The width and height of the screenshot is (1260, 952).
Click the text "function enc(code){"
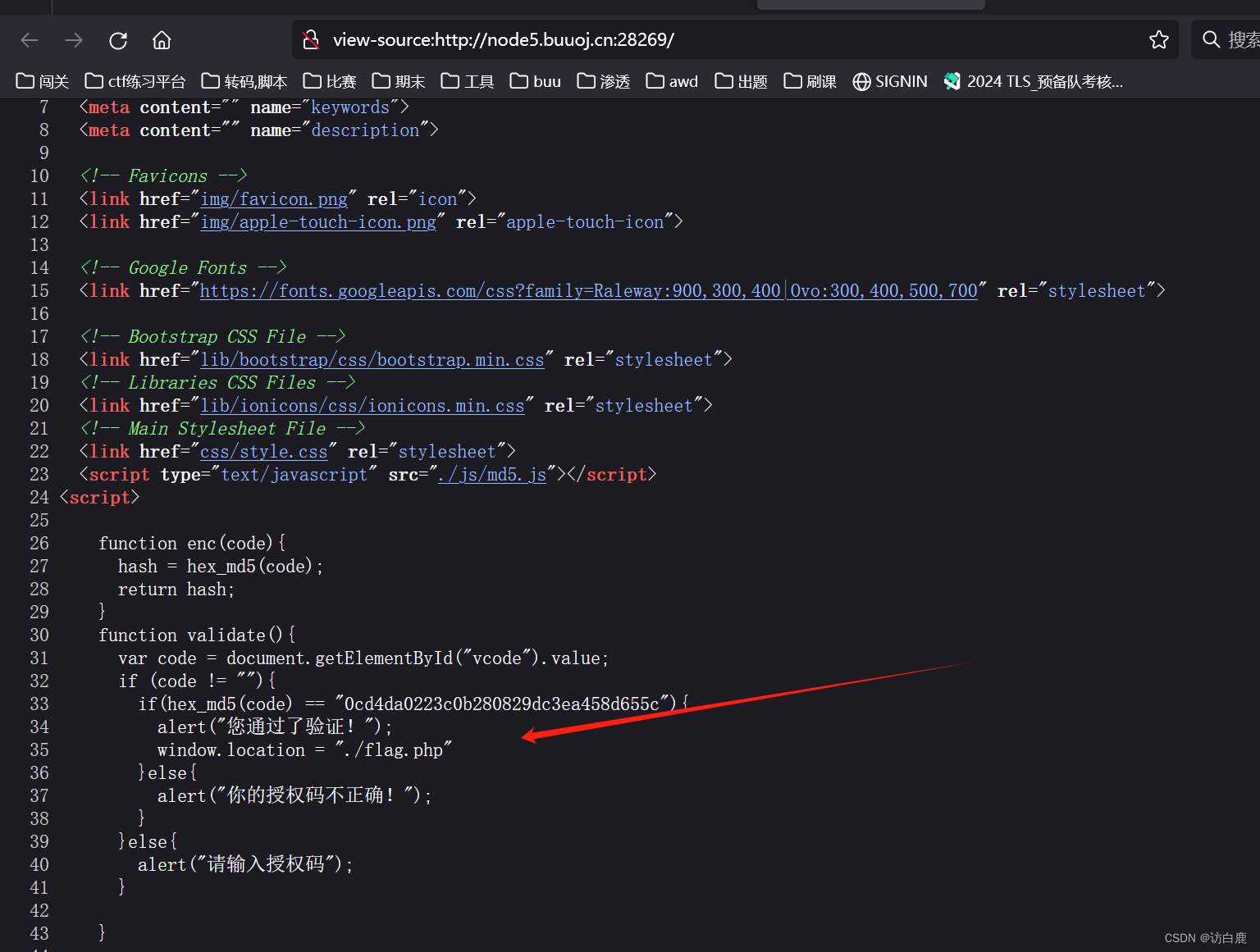click(192, 544)
